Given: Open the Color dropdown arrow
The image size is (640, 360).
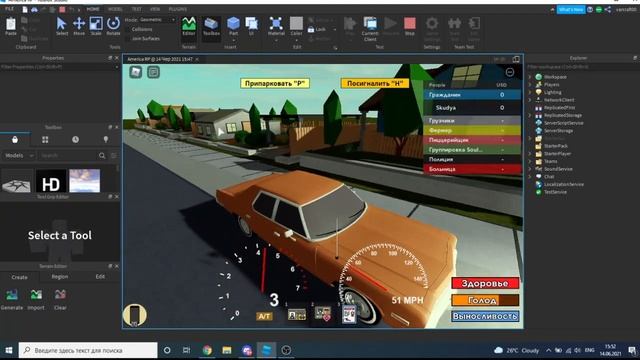Looking at the screenshot, I should [296, 40].
